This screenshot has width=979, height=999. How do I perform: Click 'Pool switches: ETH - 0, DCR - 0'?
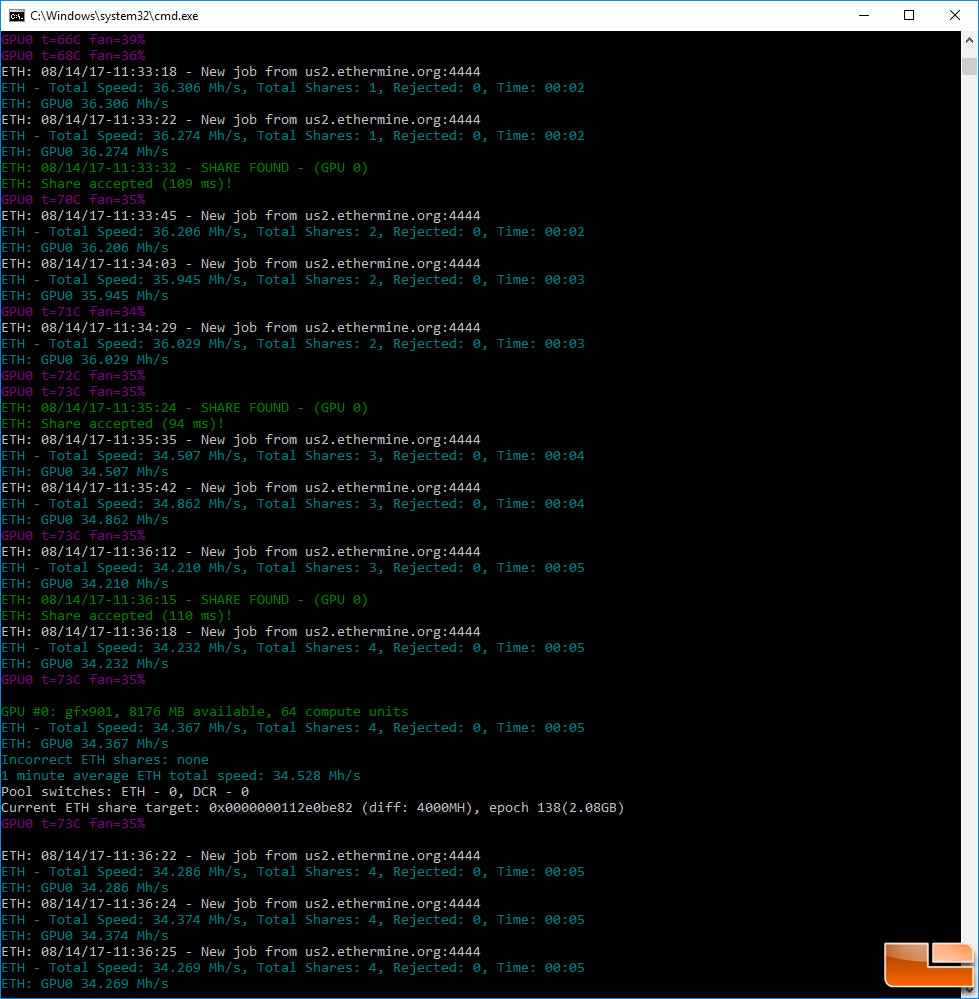[125, 791]
